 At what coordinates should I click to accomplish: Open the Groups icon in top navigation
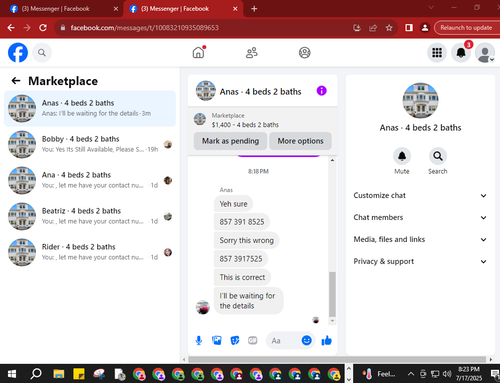pyautogui.click(x=304, y=53)
